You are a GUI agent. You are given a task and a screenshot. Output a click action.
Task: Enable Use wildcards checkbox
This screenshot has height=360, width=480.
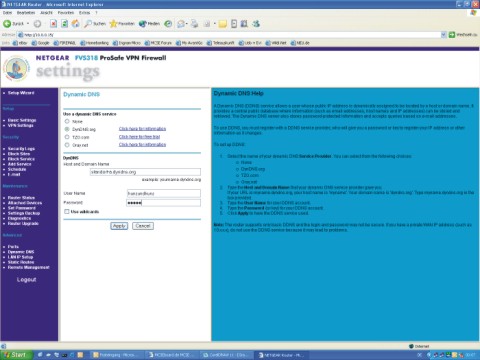pos(67,212)
